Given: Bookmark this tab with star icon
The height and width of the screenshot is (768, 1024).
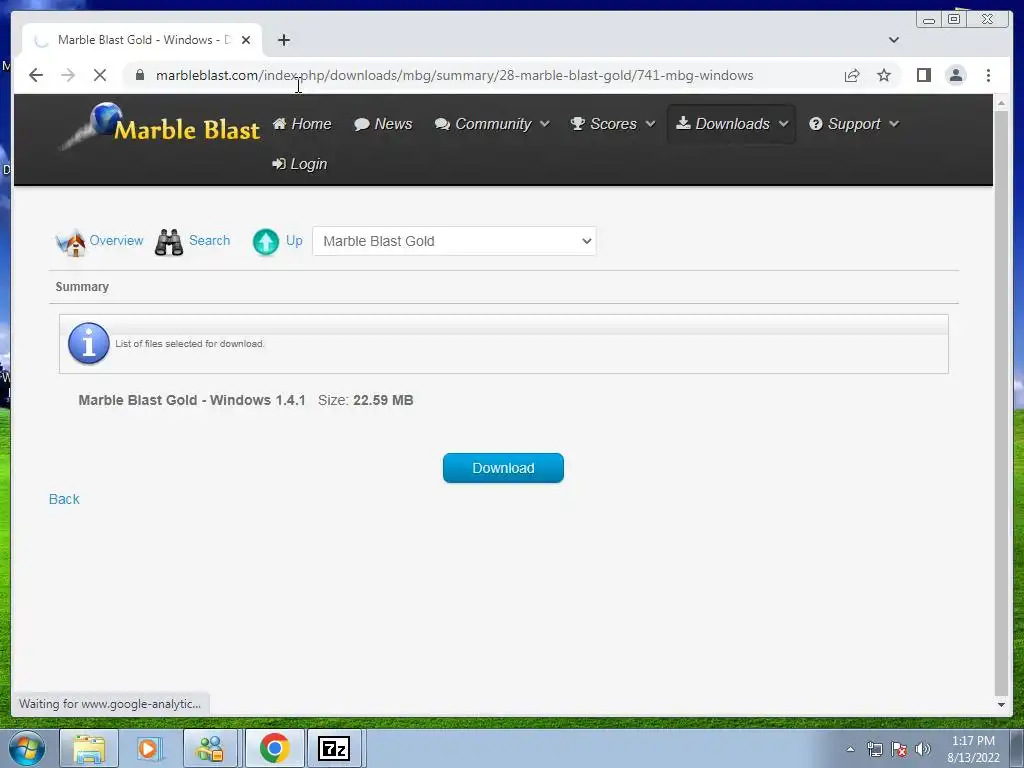Looking at the screenshot, I should pos(884,76).
